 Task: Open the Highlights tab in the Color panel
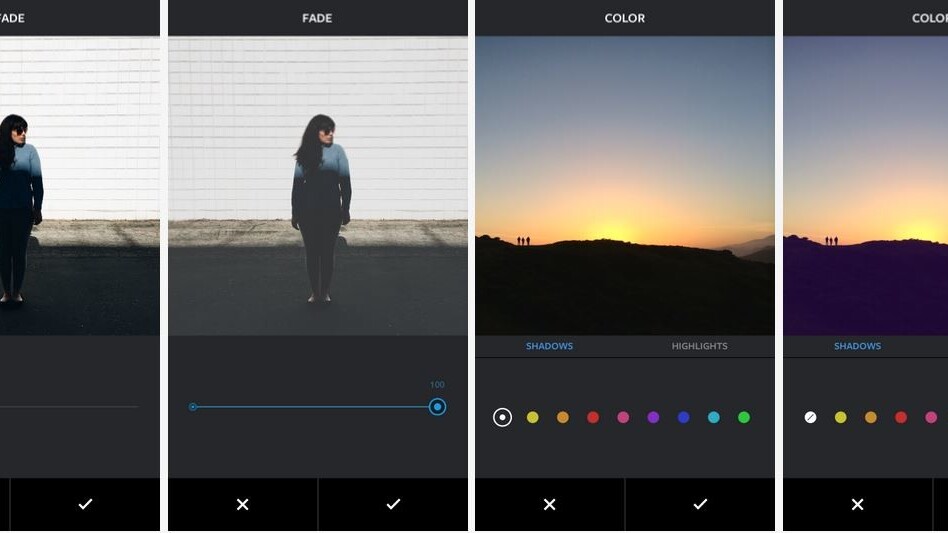pyautogui.click(x=699, y=346)
